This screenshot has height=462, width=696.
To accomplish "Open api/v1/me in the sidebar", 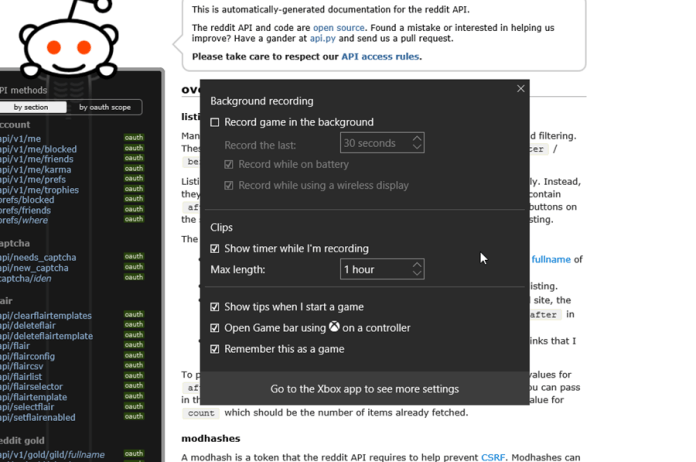I will coord(20,139).
